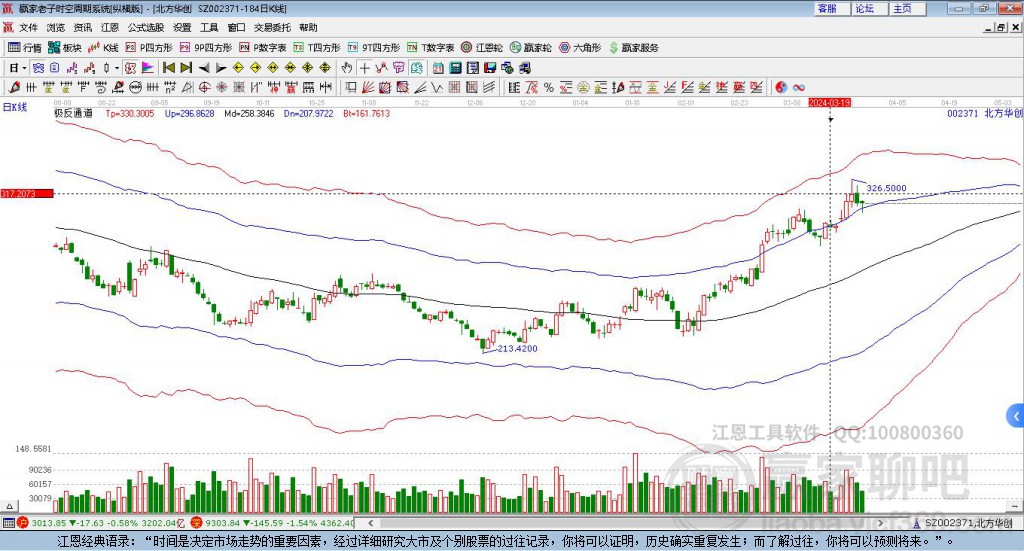Select the triangle ruler angle tool
Viewport: 1024px width, 551px height.
pyautogui.click(x=187, y=87)
